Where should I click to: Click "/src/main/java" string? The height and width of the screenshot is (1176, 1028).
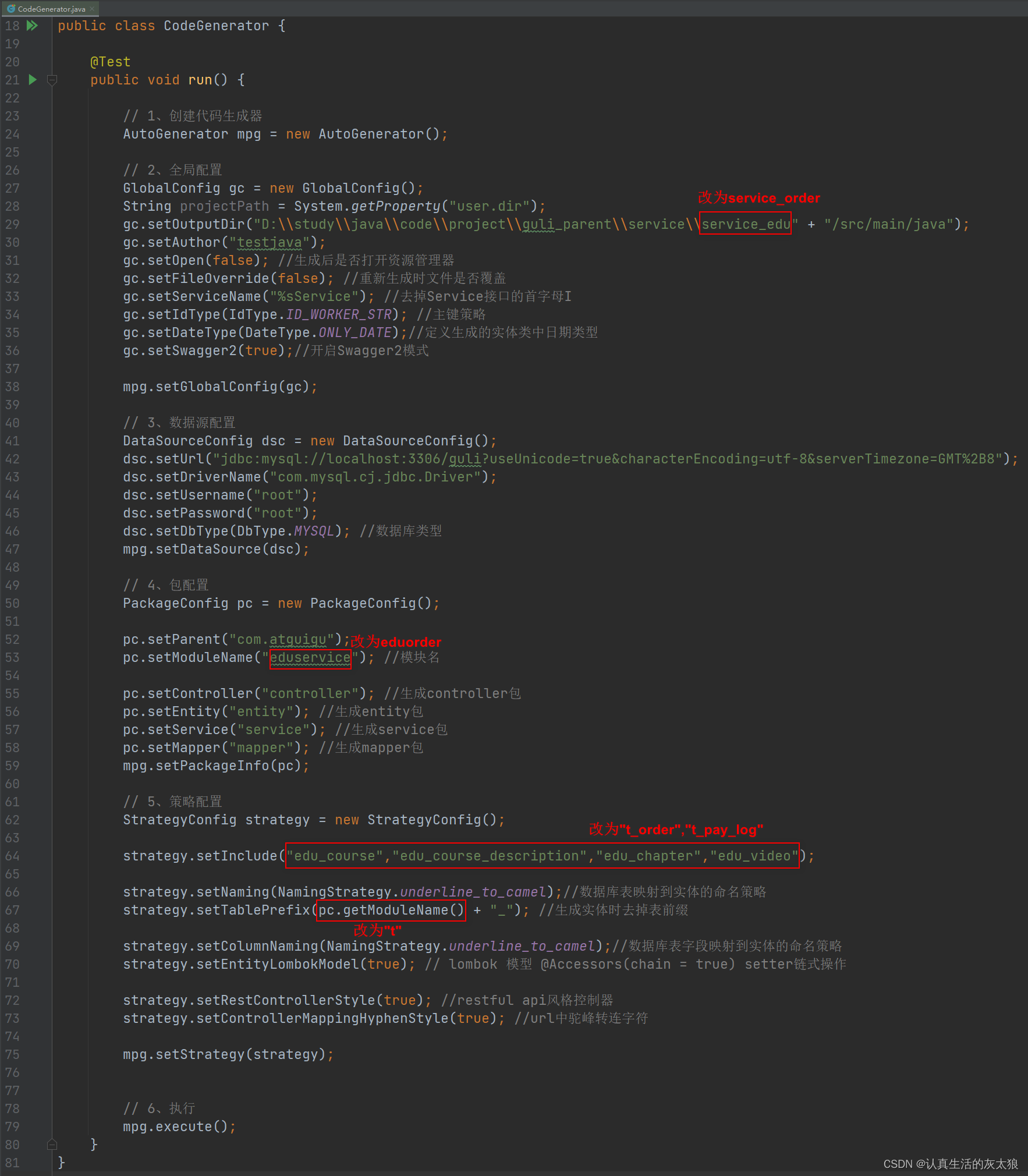[x=889, y=224]
